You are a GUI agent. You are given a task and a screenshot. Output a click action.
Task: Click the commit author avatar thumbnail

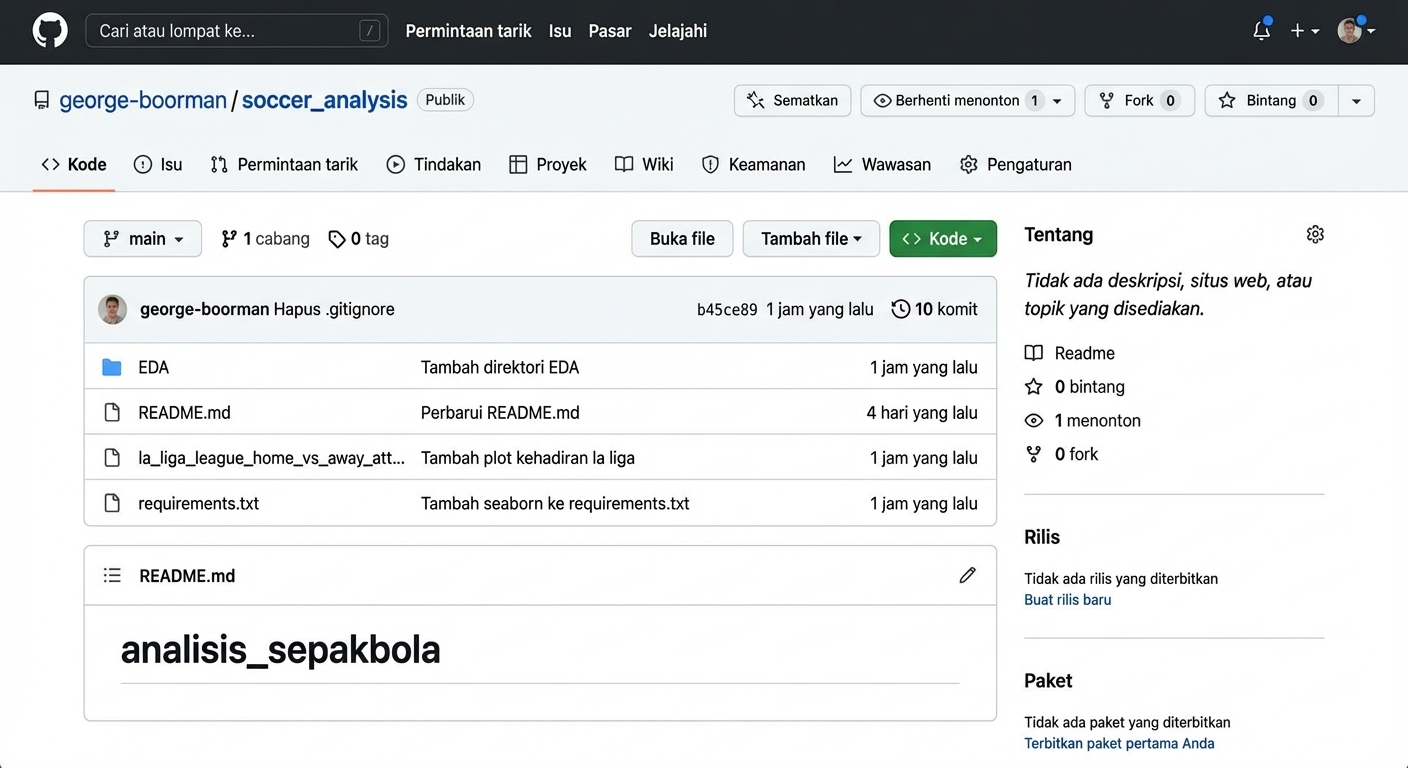coord(113,309)
